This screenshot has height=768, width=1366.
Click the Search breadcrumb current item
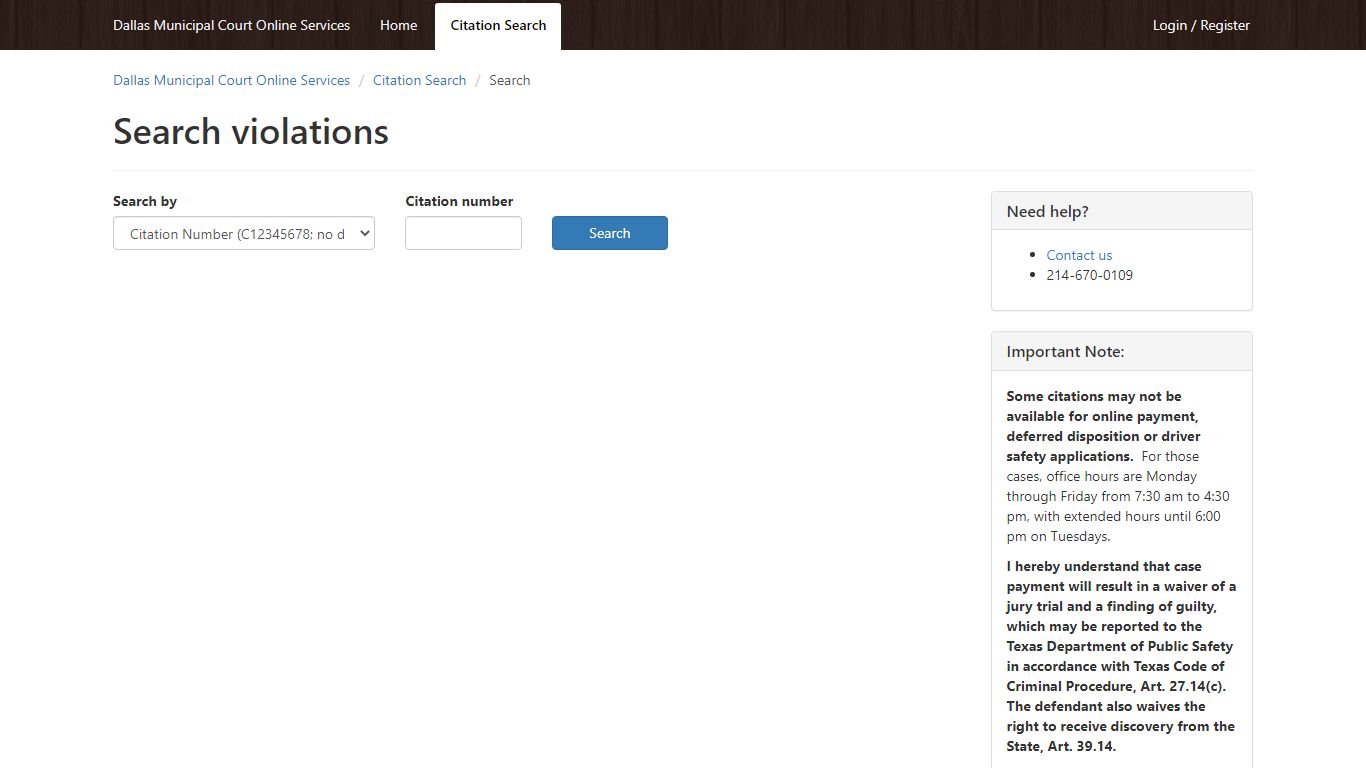509,80
